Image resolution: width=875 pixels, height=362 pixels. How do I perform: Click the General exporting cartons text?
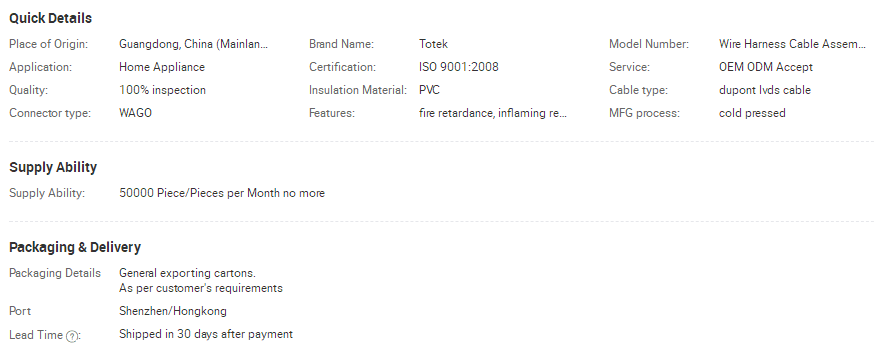(187, 273)
